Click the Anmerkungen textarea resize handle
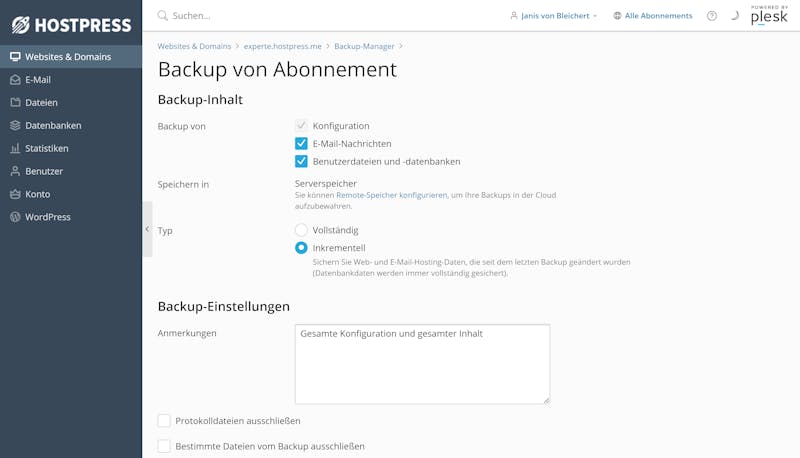Viewport: 800px width, 458px height. tap(546, 400)
